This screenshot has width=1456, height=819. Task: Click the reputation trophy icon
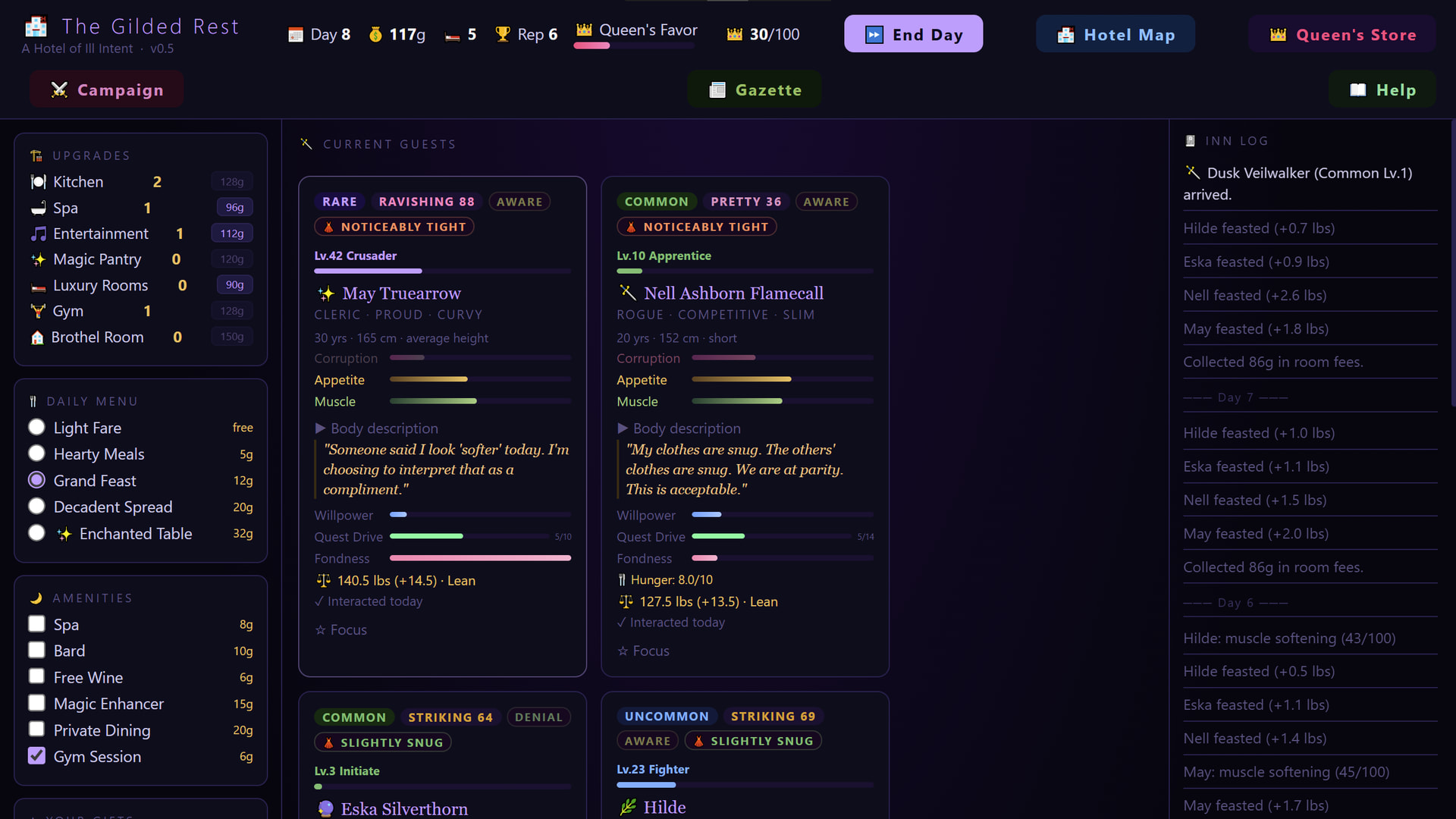pos(502,35)
